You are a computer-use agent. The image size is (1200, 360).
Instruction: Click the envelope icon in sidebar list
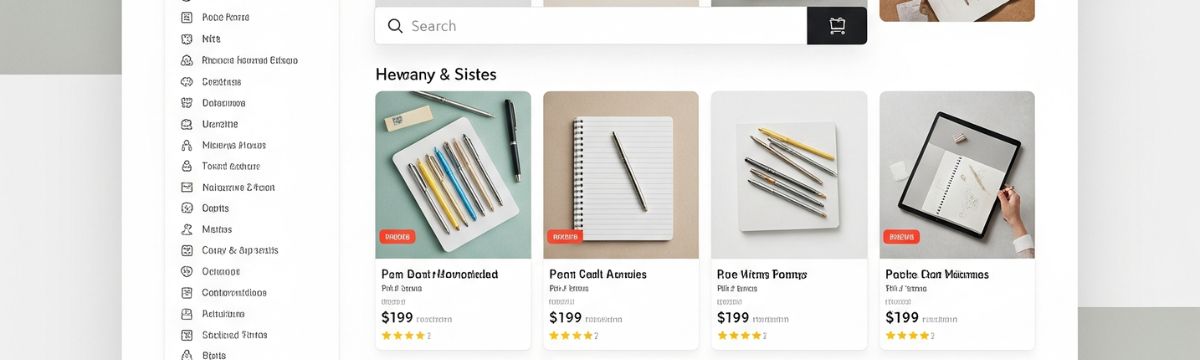pyautogui.click(x=186, y=187)
